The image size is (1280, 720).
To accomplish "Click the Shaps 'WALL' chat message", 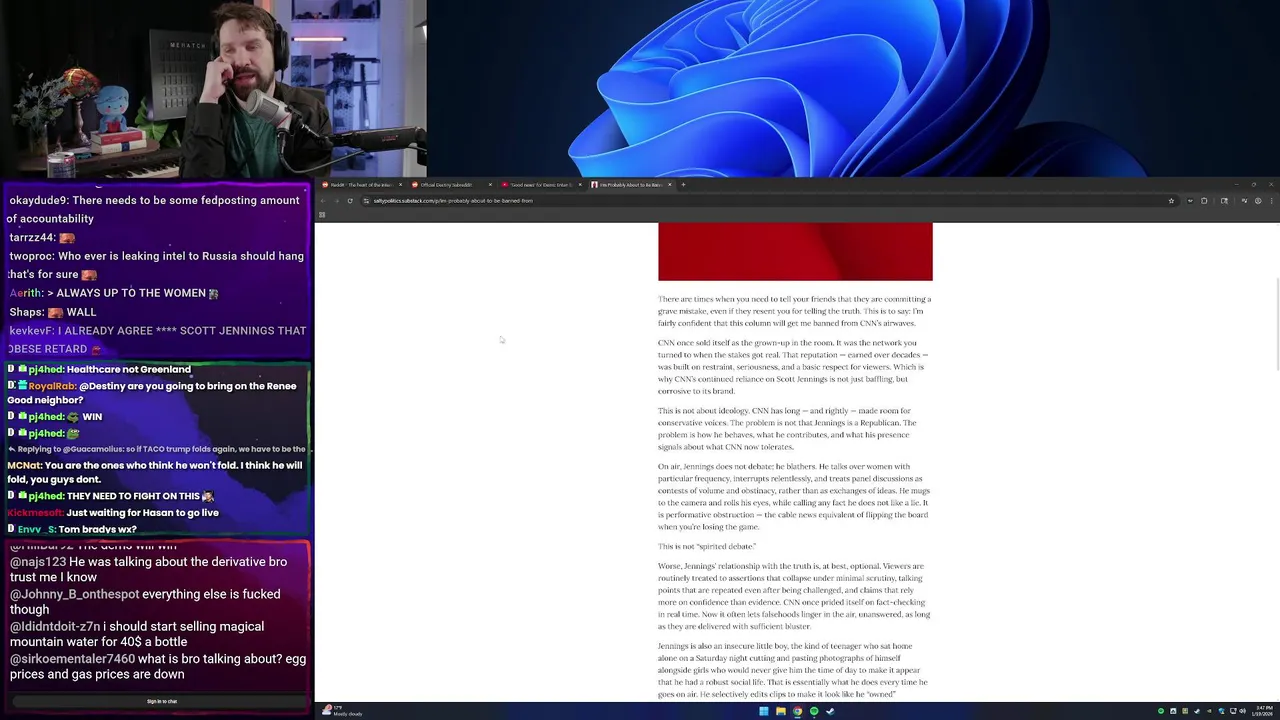I will pos(52,312).
